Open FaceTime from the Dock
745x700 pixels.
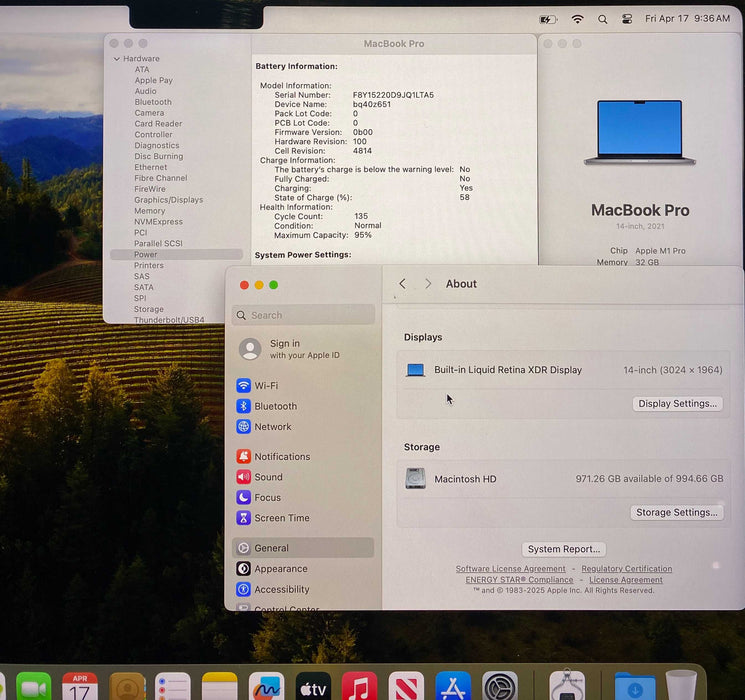pyautogui.click(x=33, y=687)
